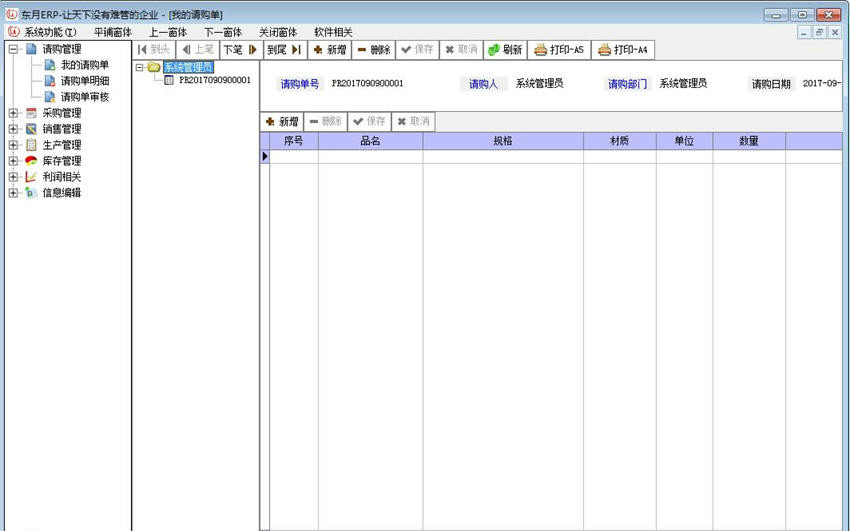Click the 生产管理 clipboard icon
Viewport: 850px width, 531px height.
[x=31, y=145]
